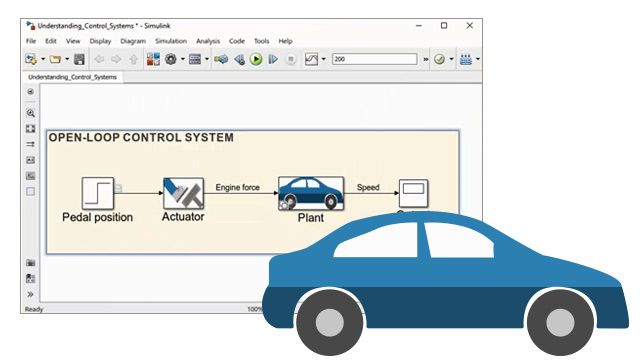Expand the Model Advisor dropdown arrow

(451, 59)
